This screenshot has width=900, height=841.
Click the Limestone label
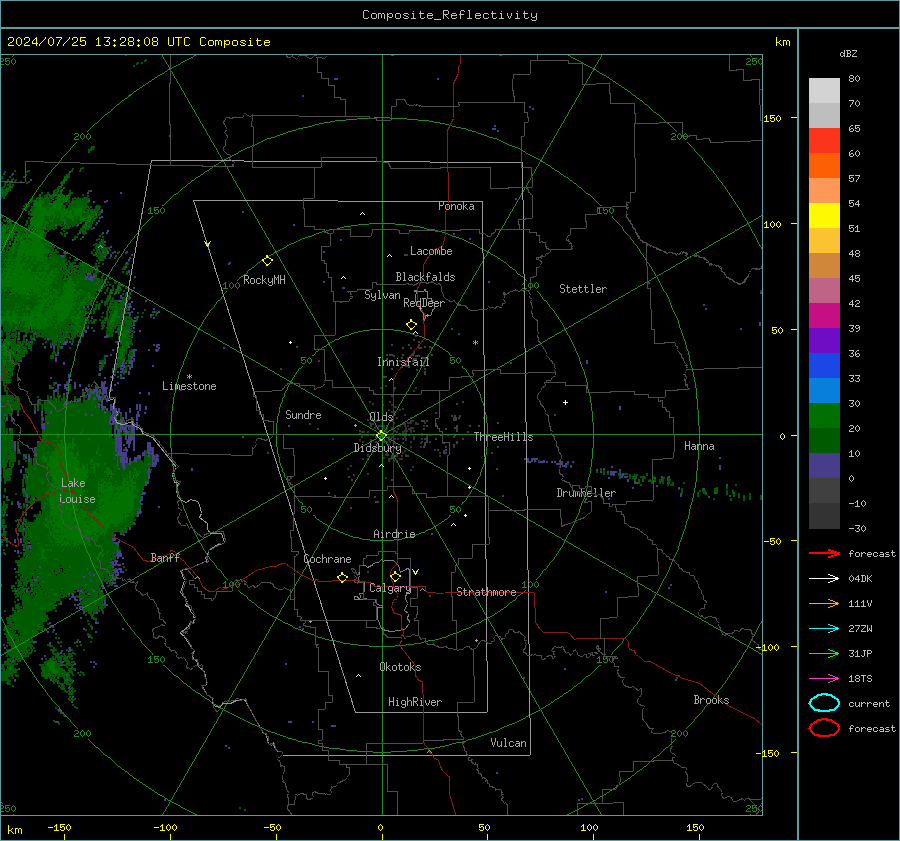189,386
